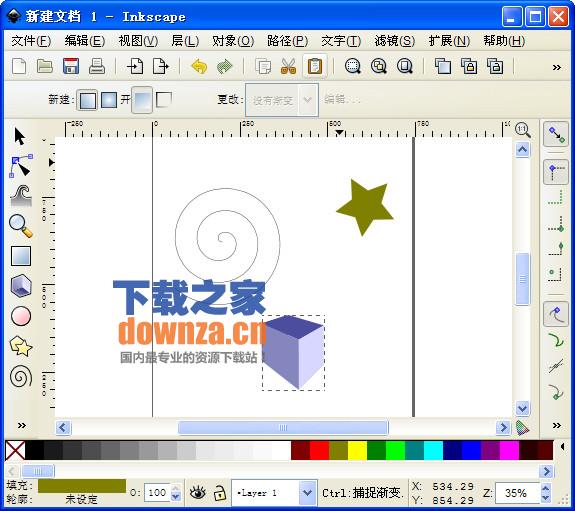Click Zoom to fit selection icon
This screenshot has width=575, height=511.
353,66
